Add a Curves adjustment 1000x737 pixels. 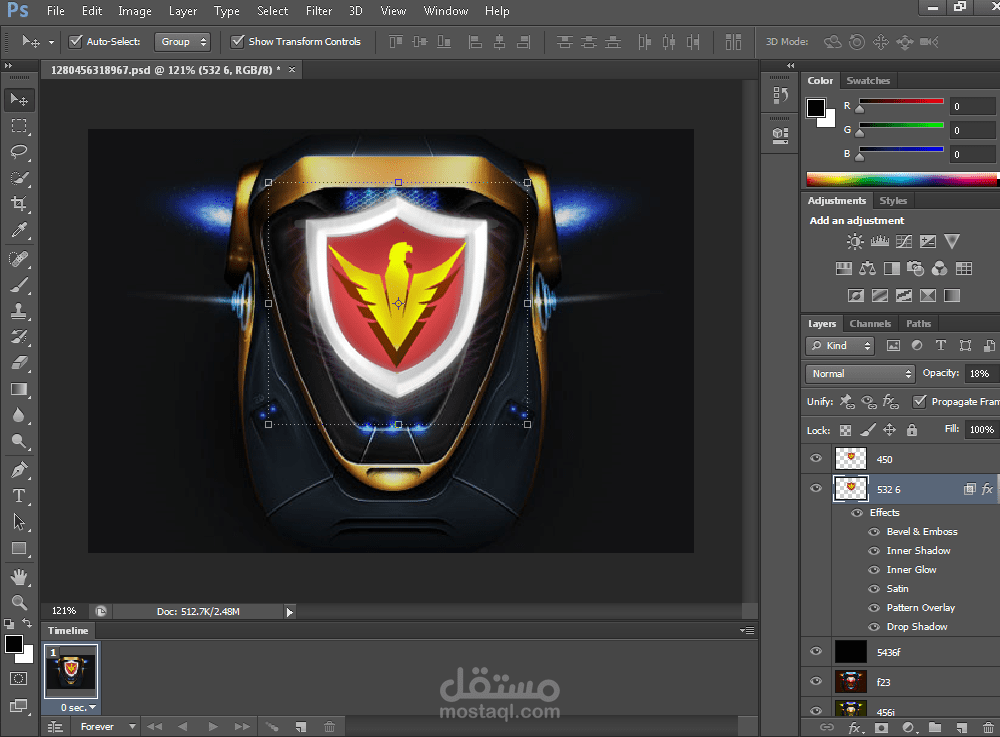904,241
